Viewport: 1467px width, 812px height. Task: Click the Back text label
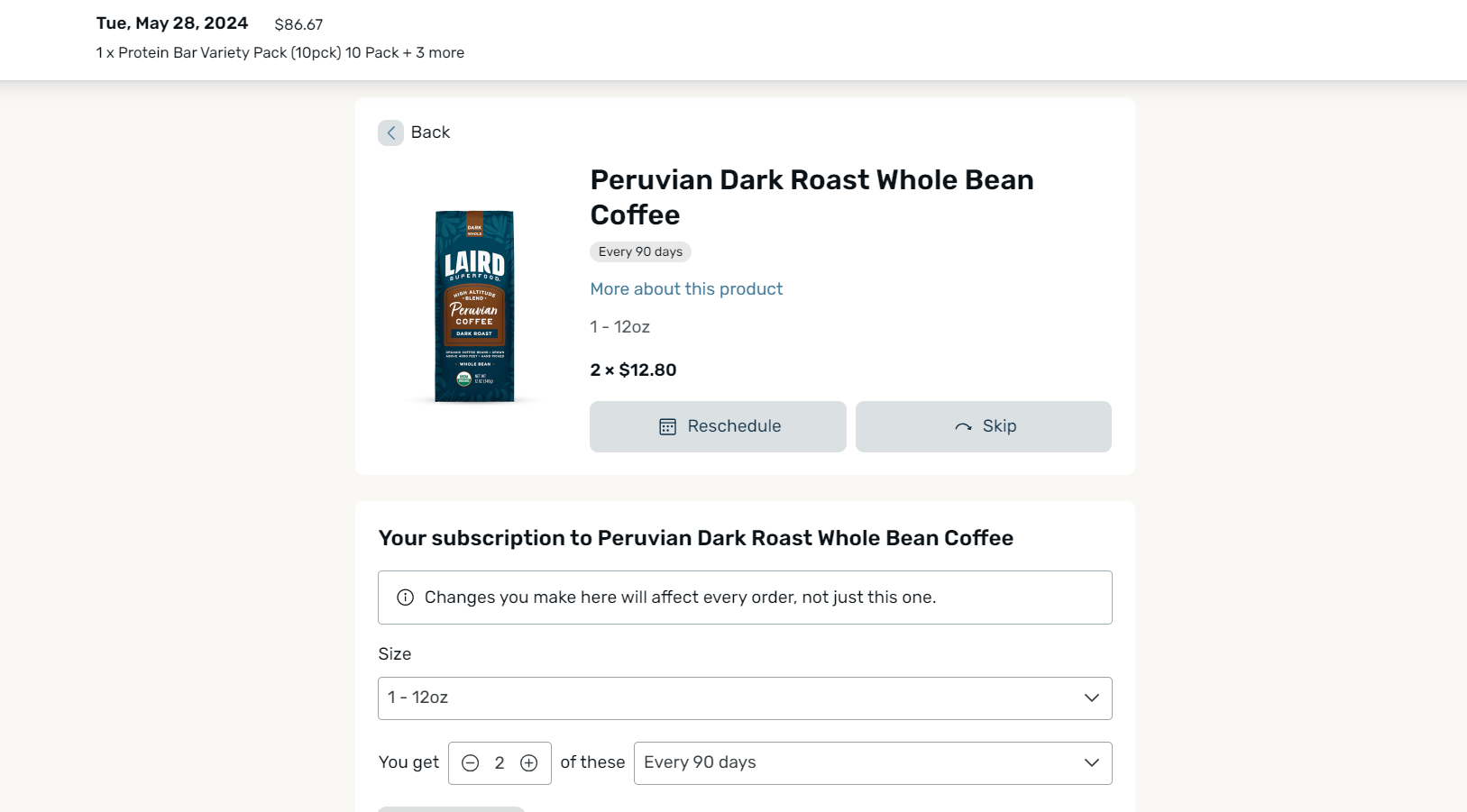430,132
